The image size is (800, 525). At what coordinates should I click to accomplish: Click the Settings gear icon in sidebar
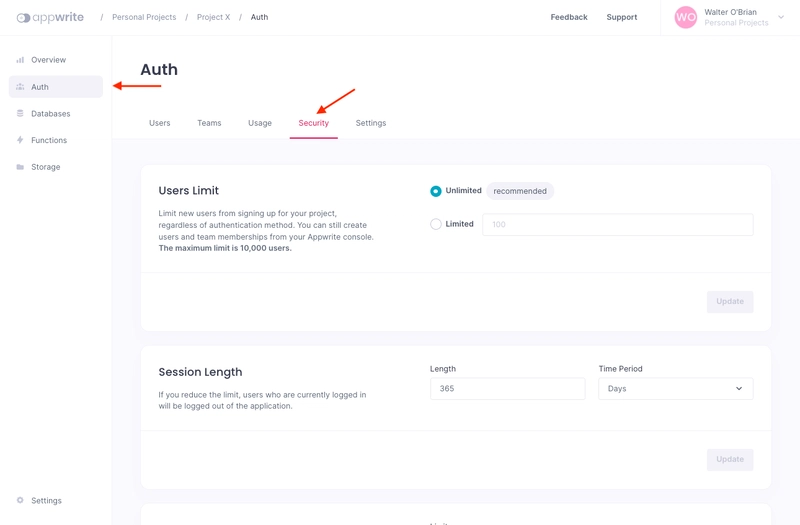coord(20,500)
